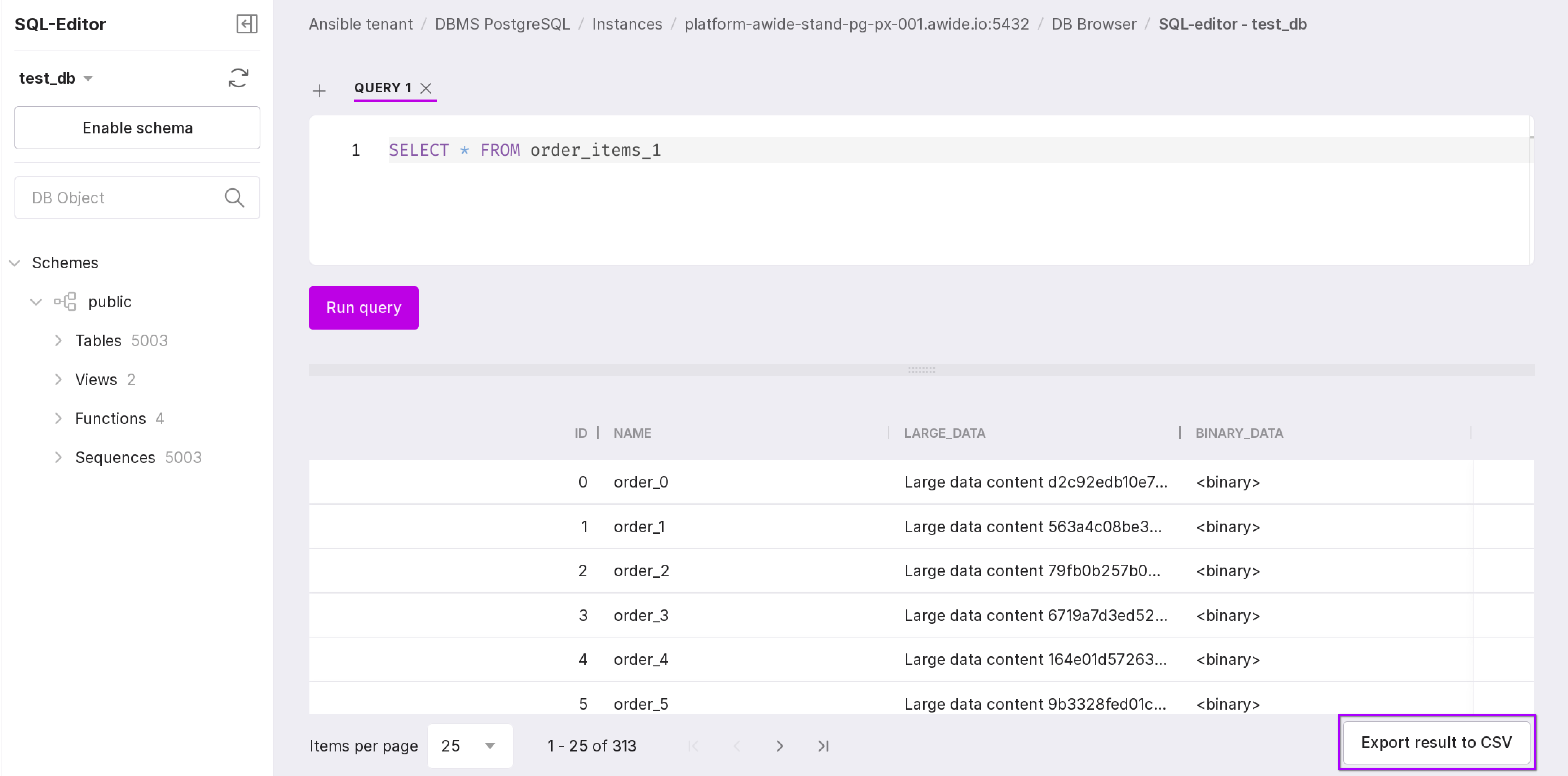Click Export result to CSV
Screen dimensions: 1568x776
pos(1436,742)
